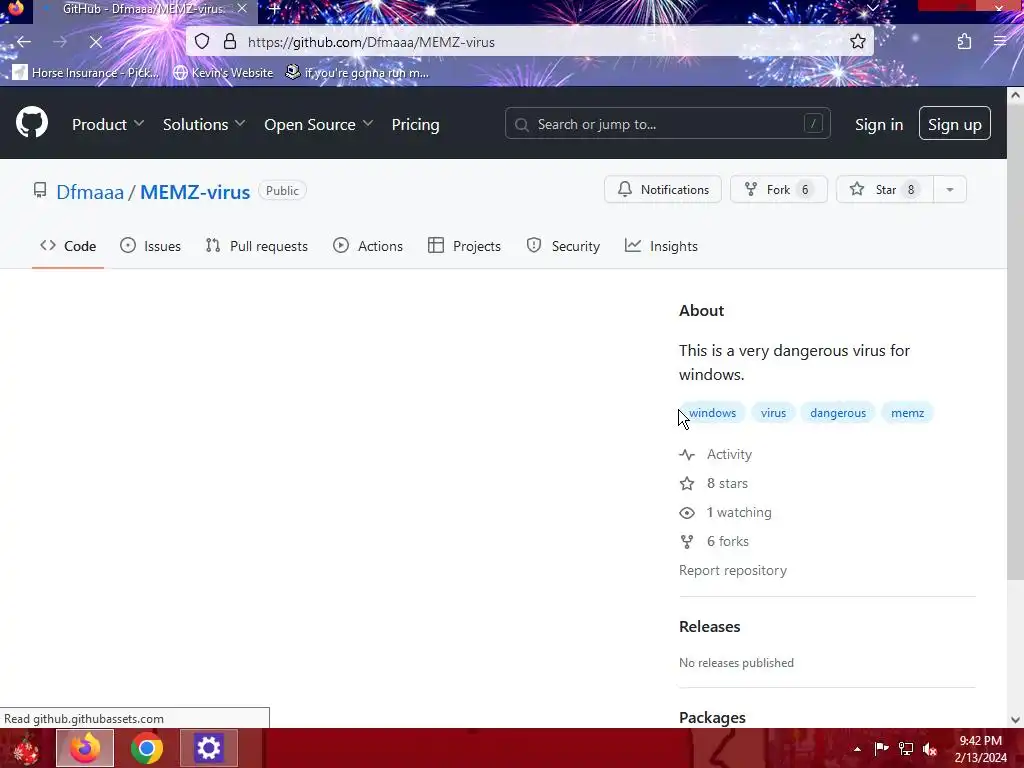This screenshot has height=768, width=1024.
Task: Switch to the Projects tab
Action: tap(464, 246)
